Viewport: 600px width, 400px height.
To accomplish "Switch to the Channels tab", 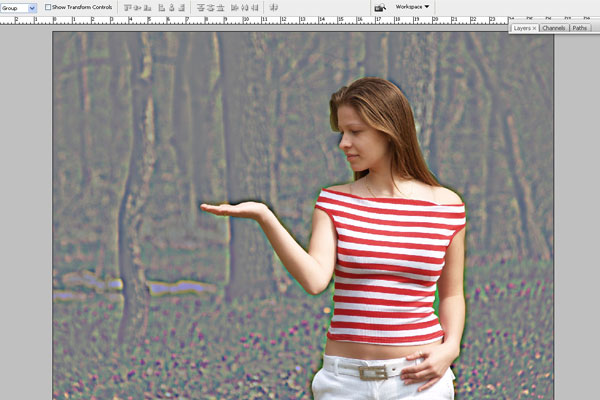I will click(x=554, y=28).
